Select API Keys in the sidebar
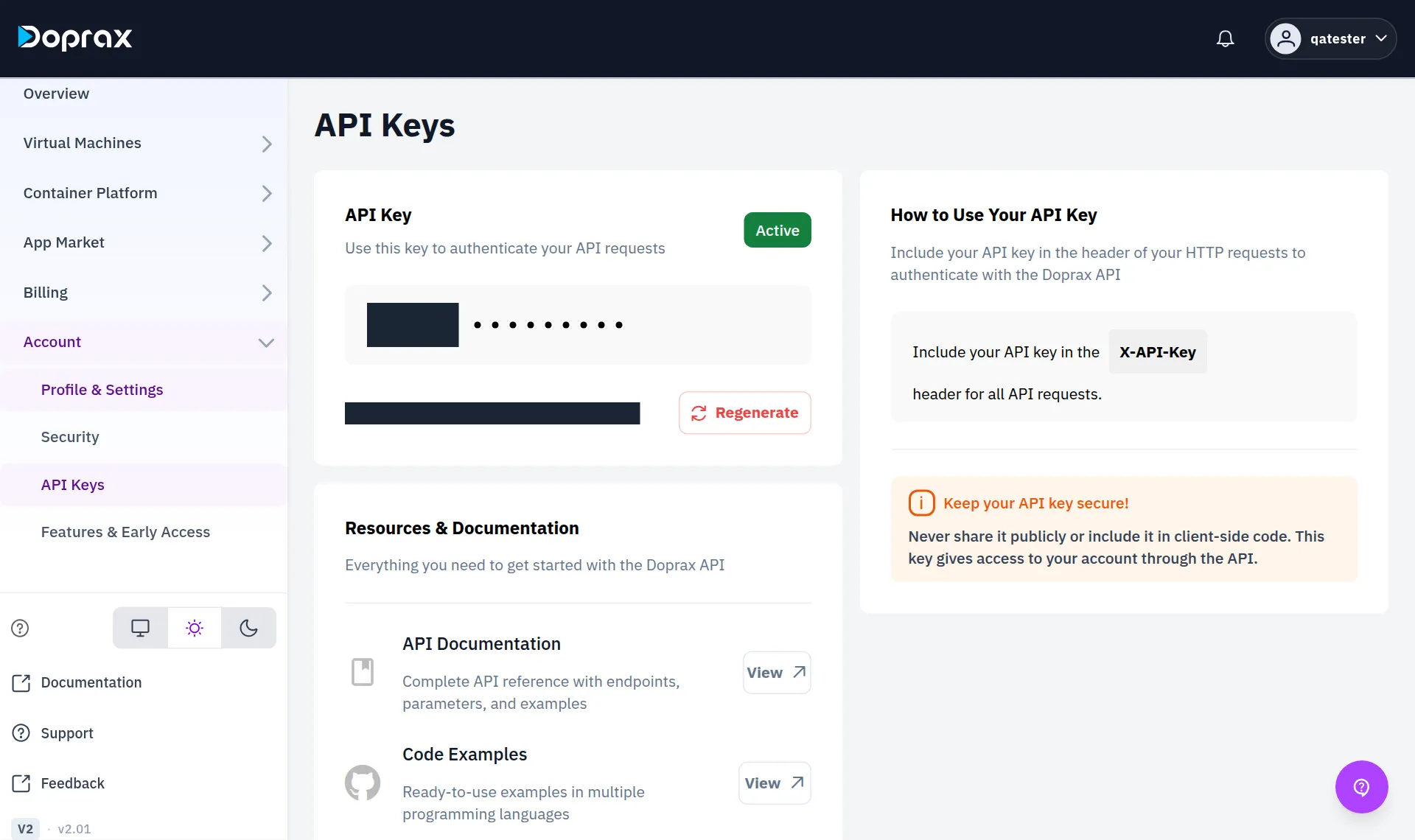Screen dimensions: 1415x840 pos(72,485)
